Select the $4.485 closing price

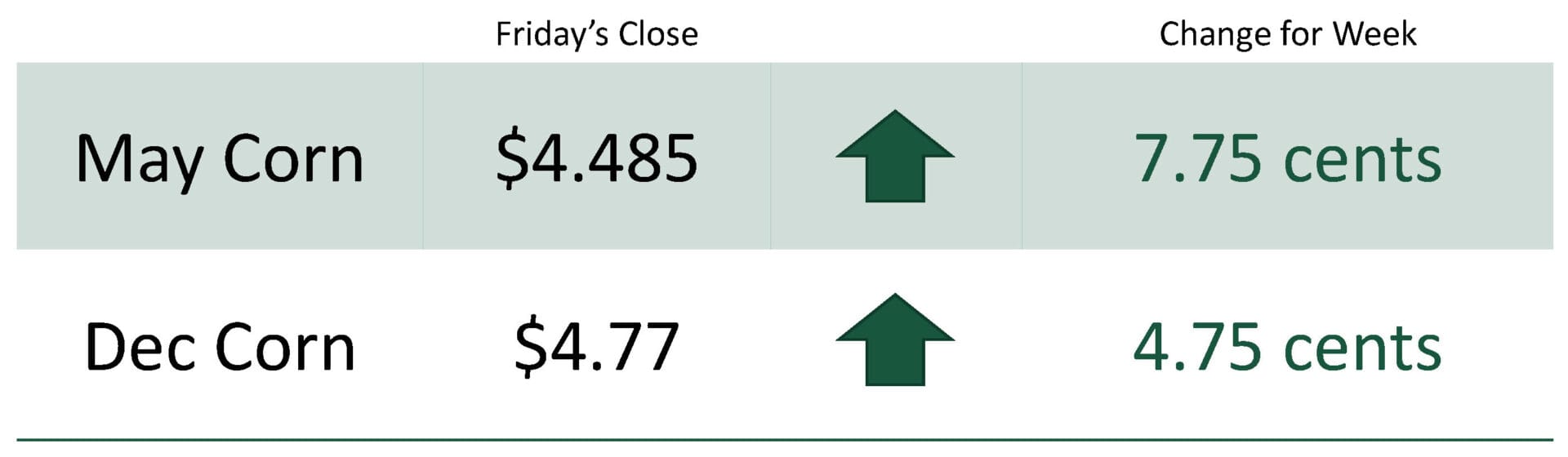tap(597, 158)
